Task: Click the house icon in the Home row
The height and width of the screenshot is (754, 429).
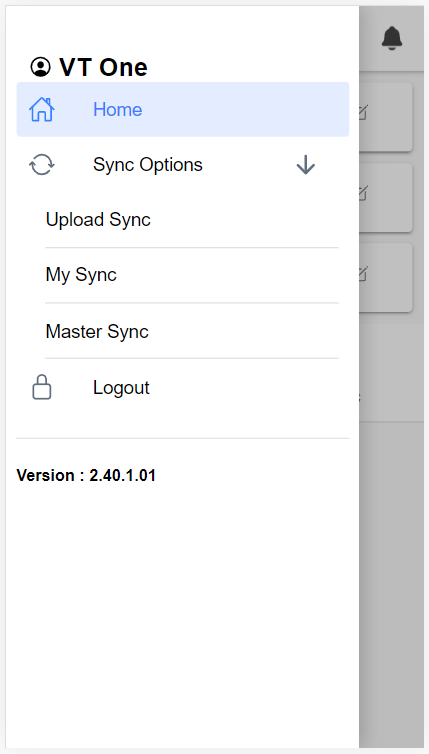Action: tap(42, 109)
